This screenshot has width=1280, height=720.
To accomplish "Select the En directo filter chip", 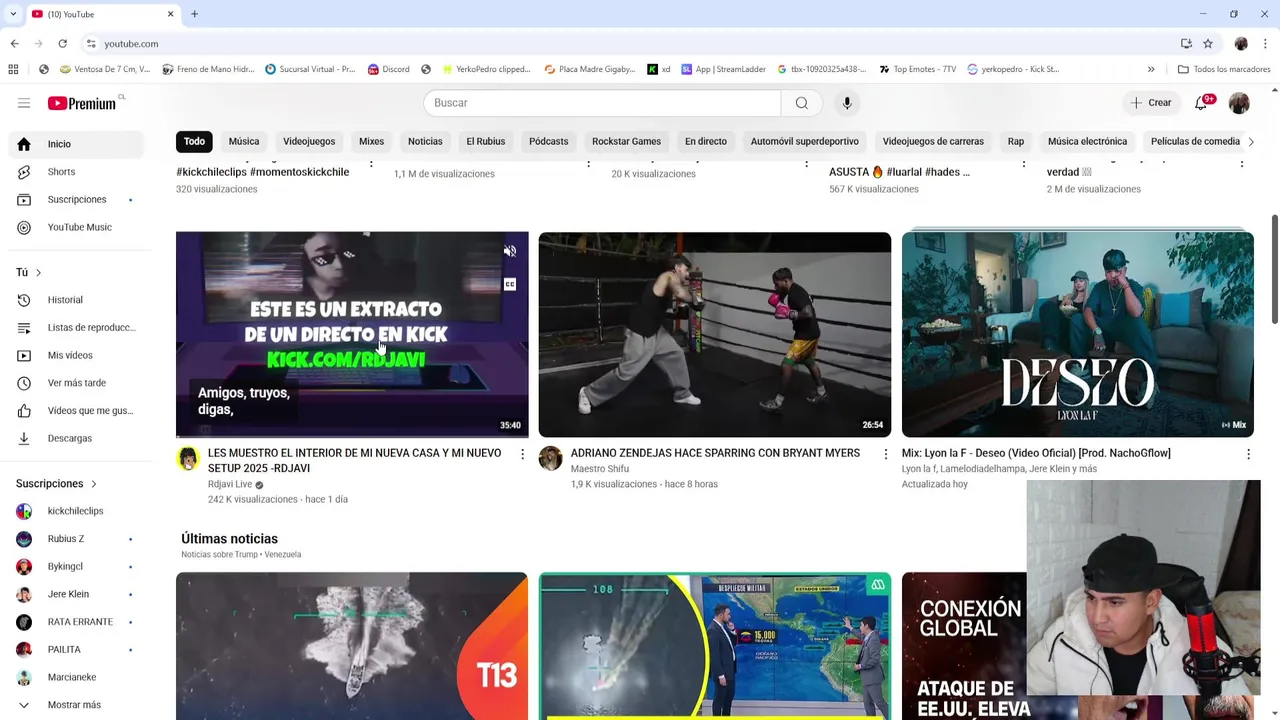I will click(x=706, y=141).
